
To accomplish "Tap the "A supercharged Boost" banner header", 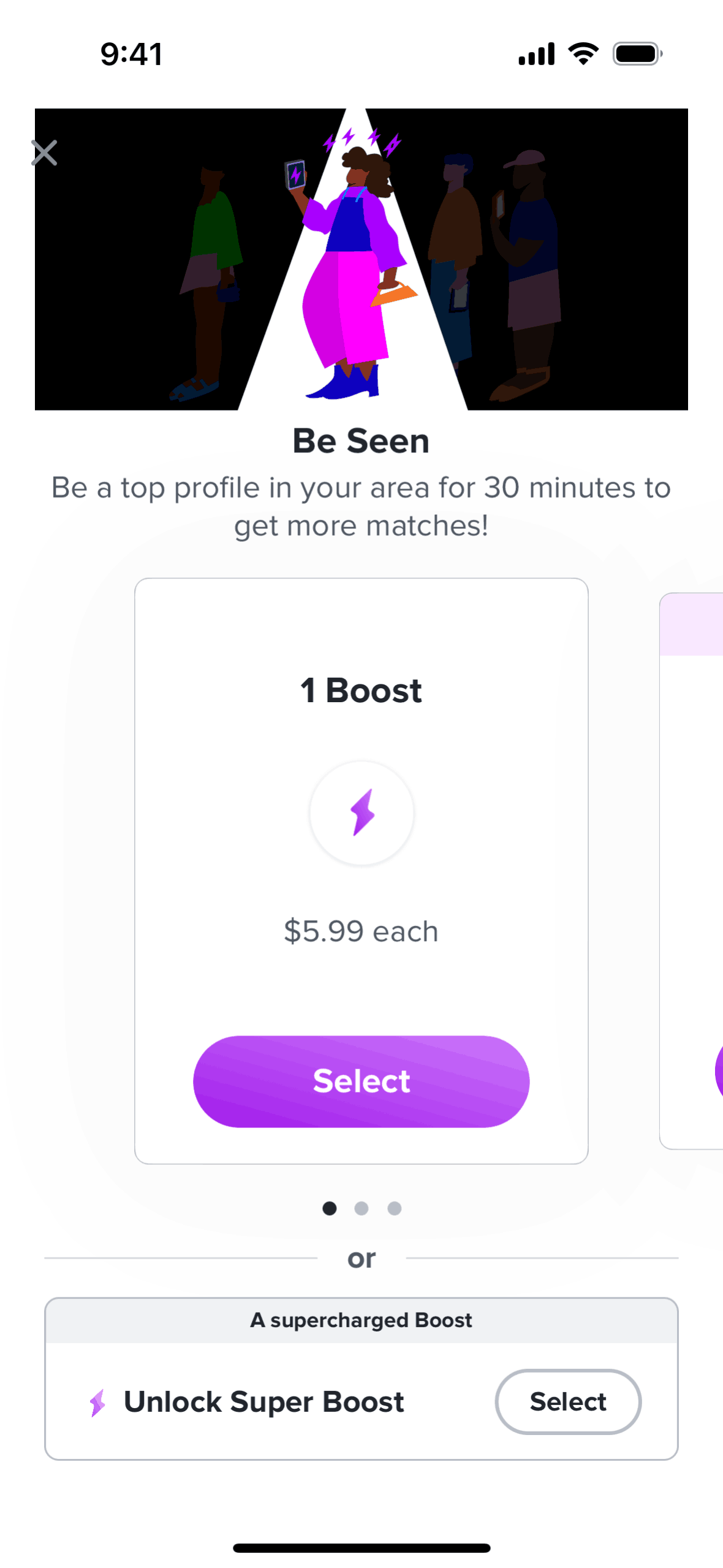I will point(362,1320).
